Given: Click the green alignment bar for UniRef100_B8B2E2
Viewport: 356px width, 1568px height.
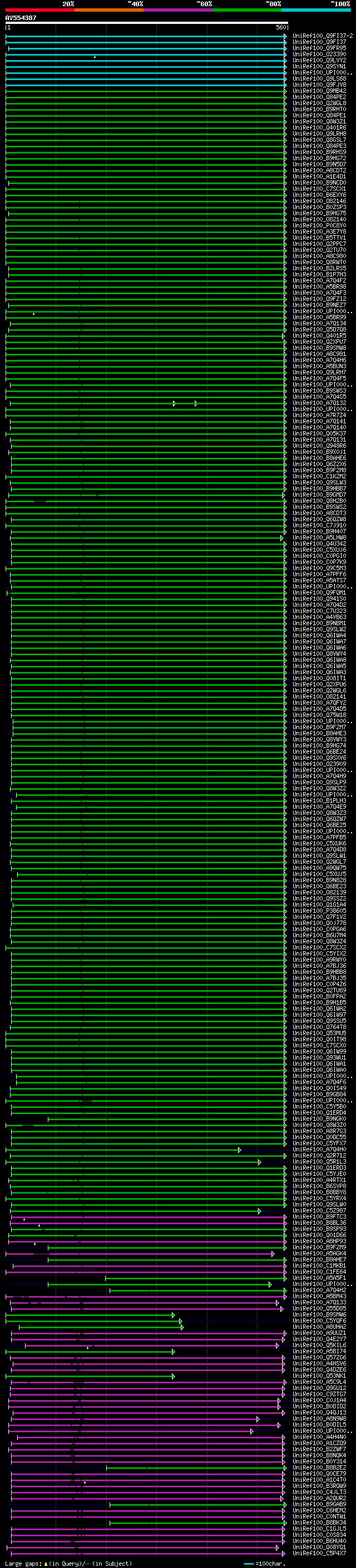Looking at the screenshot, I should (196, 1467).
